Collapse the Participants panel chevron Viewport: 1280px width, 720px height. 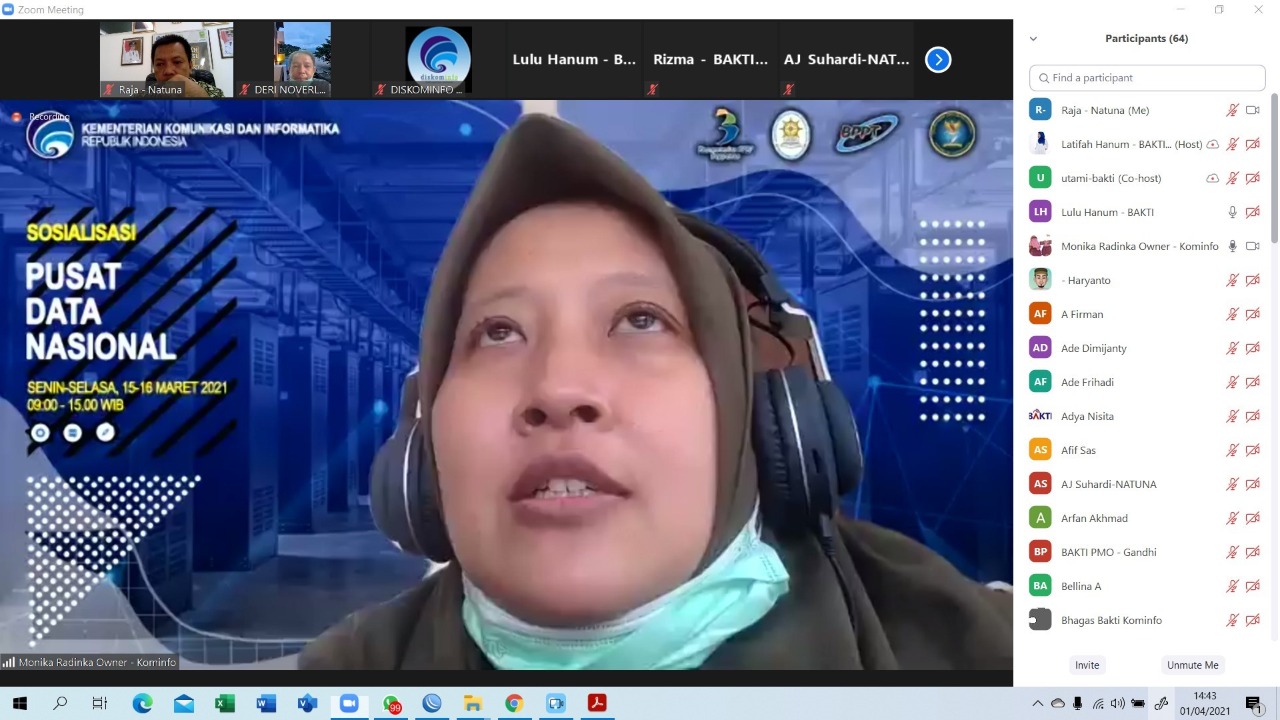pos(1033,39)
